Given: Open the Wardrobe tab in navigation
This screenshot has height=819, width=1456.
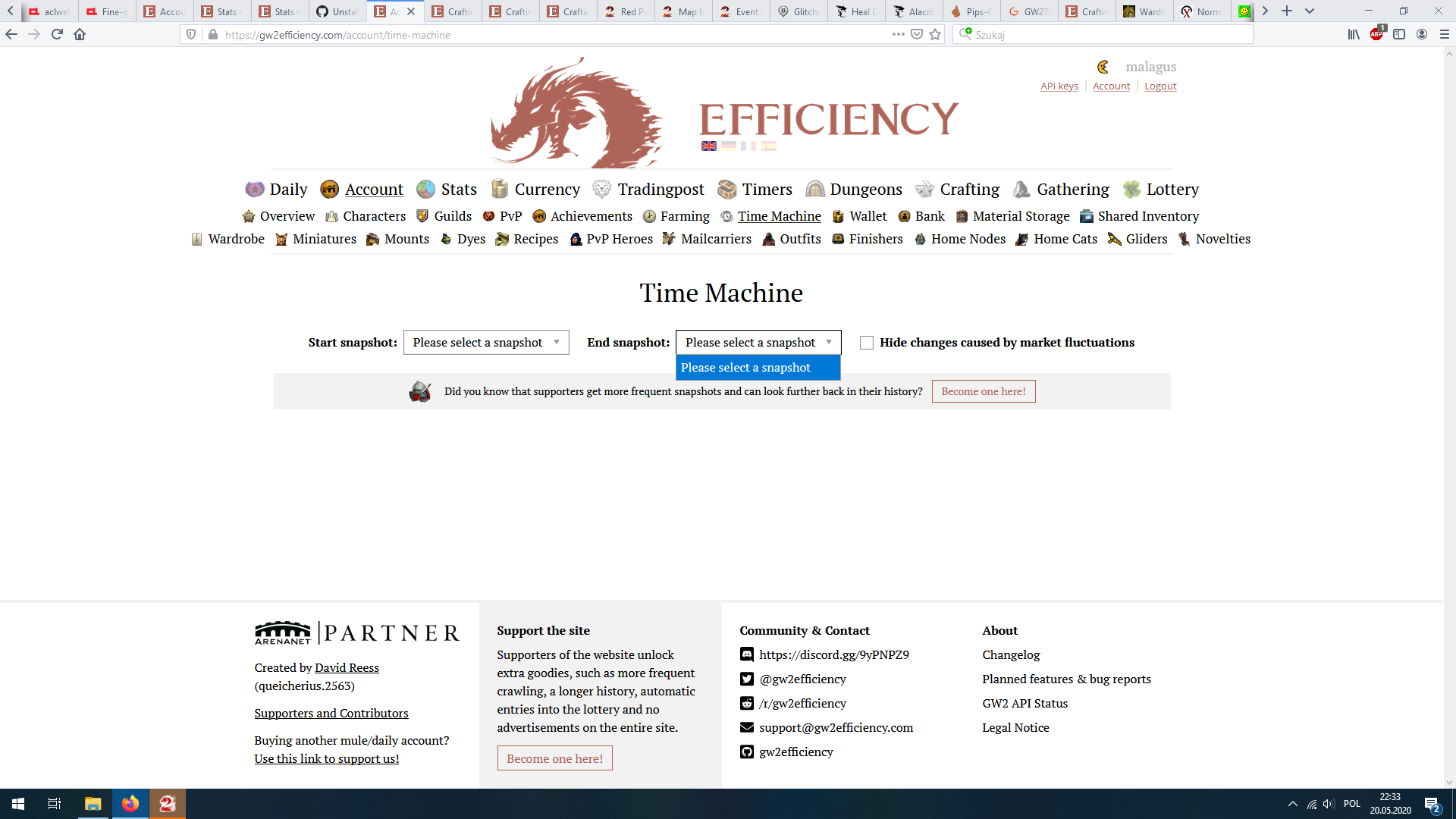Looking at the screenshot, I should coord(236,239).
